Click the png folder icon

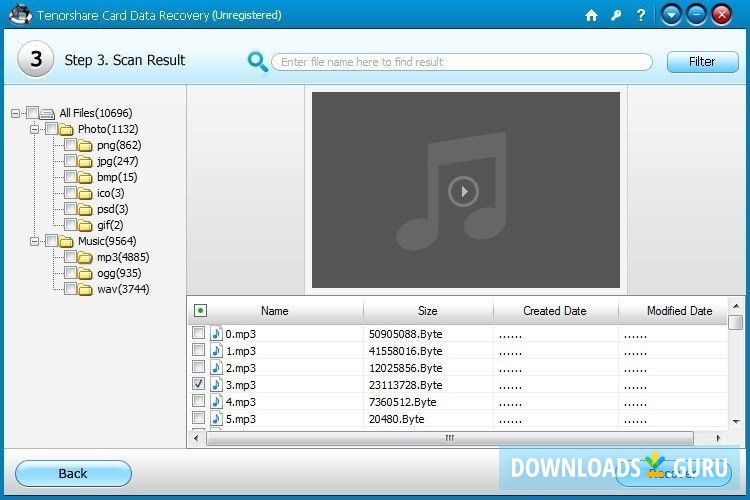[x=85, y=145]
